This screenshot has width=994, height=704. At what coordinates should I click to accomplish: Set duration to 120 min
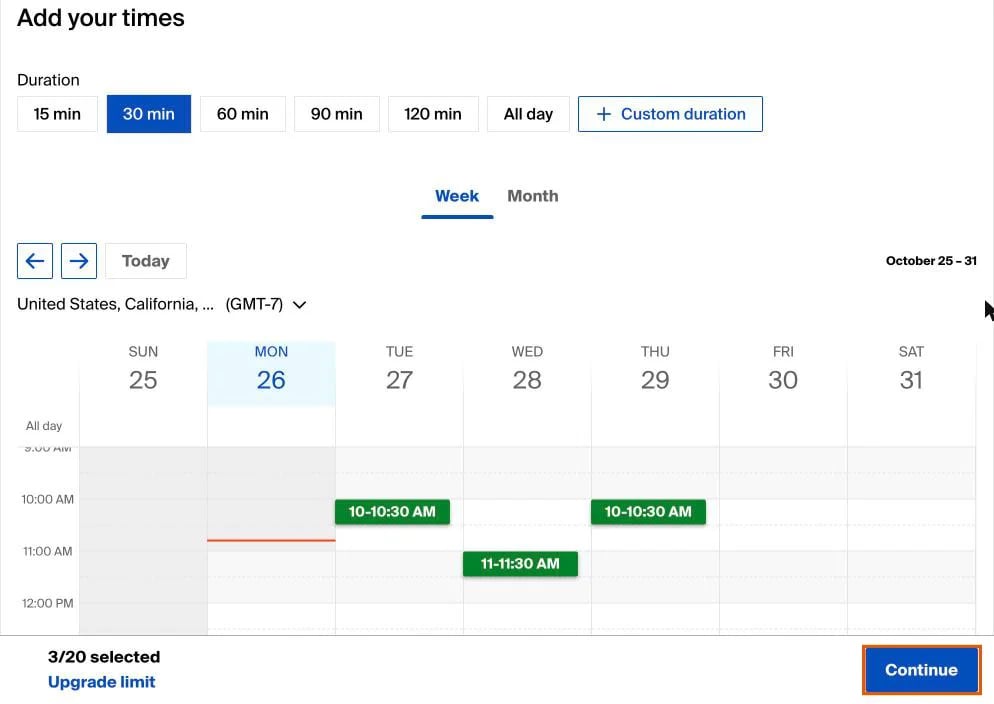tap(433, 114)
